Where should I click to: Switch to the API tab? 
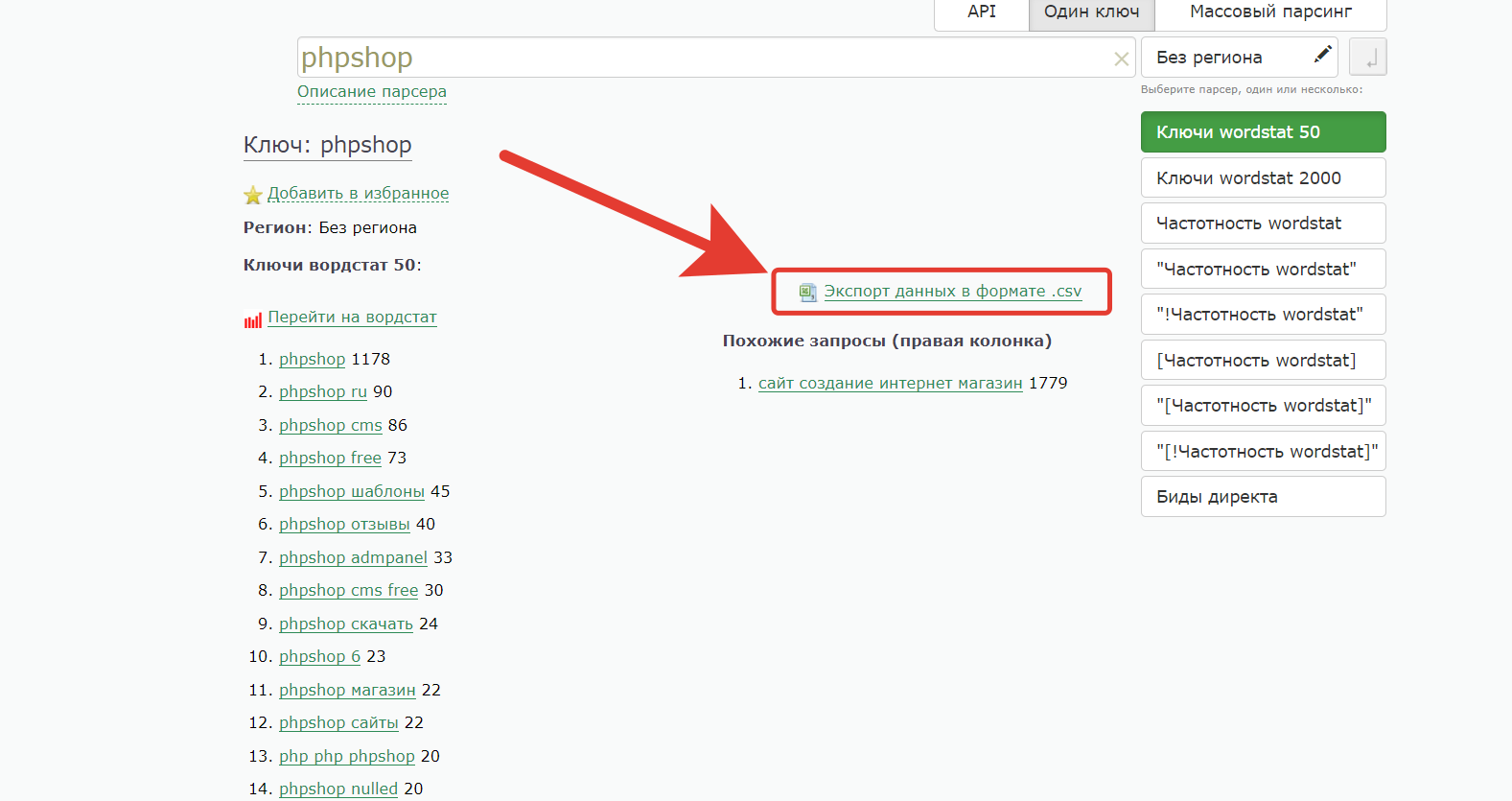(981, 12)
